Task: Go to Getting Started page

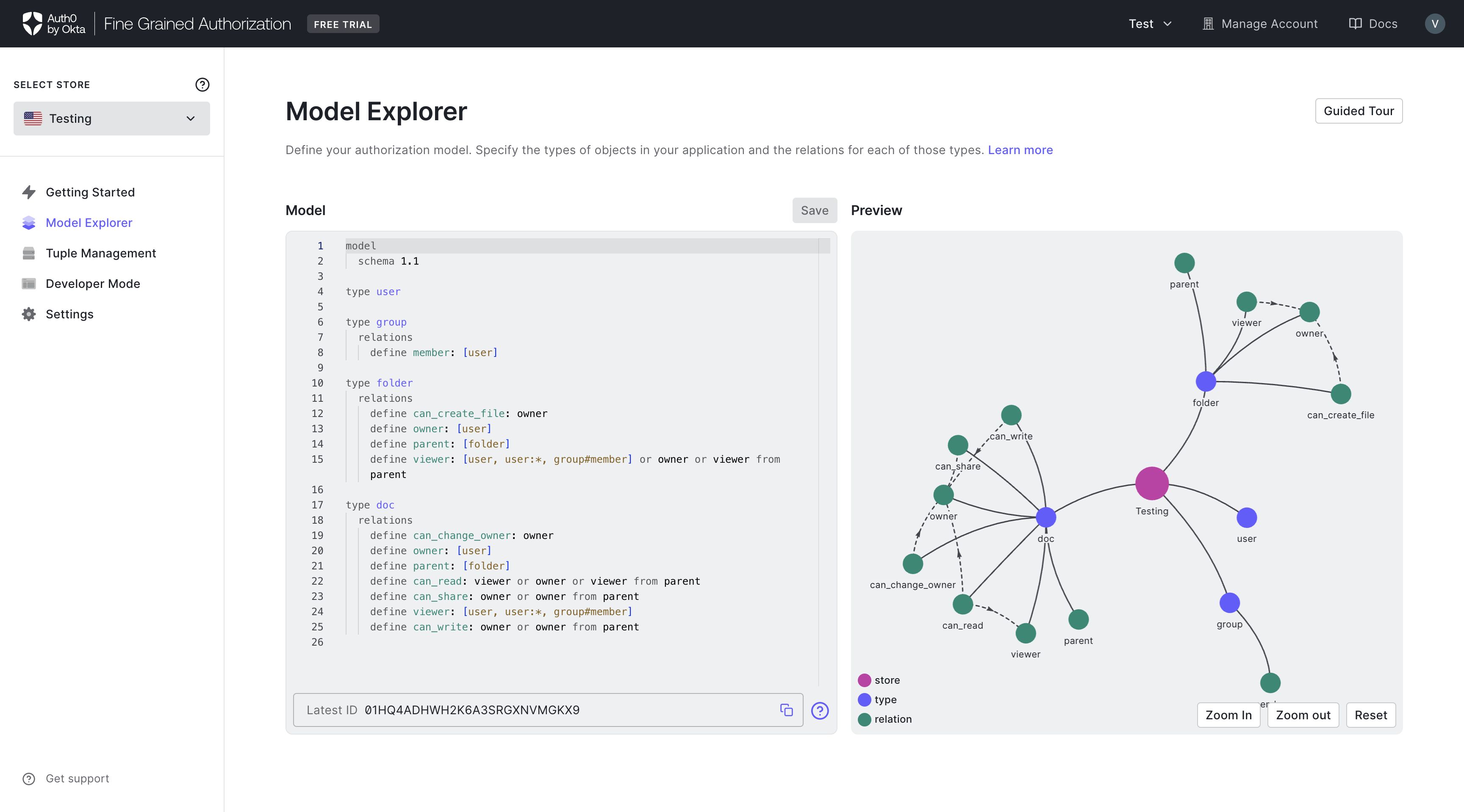Action: tap(90, 192)
